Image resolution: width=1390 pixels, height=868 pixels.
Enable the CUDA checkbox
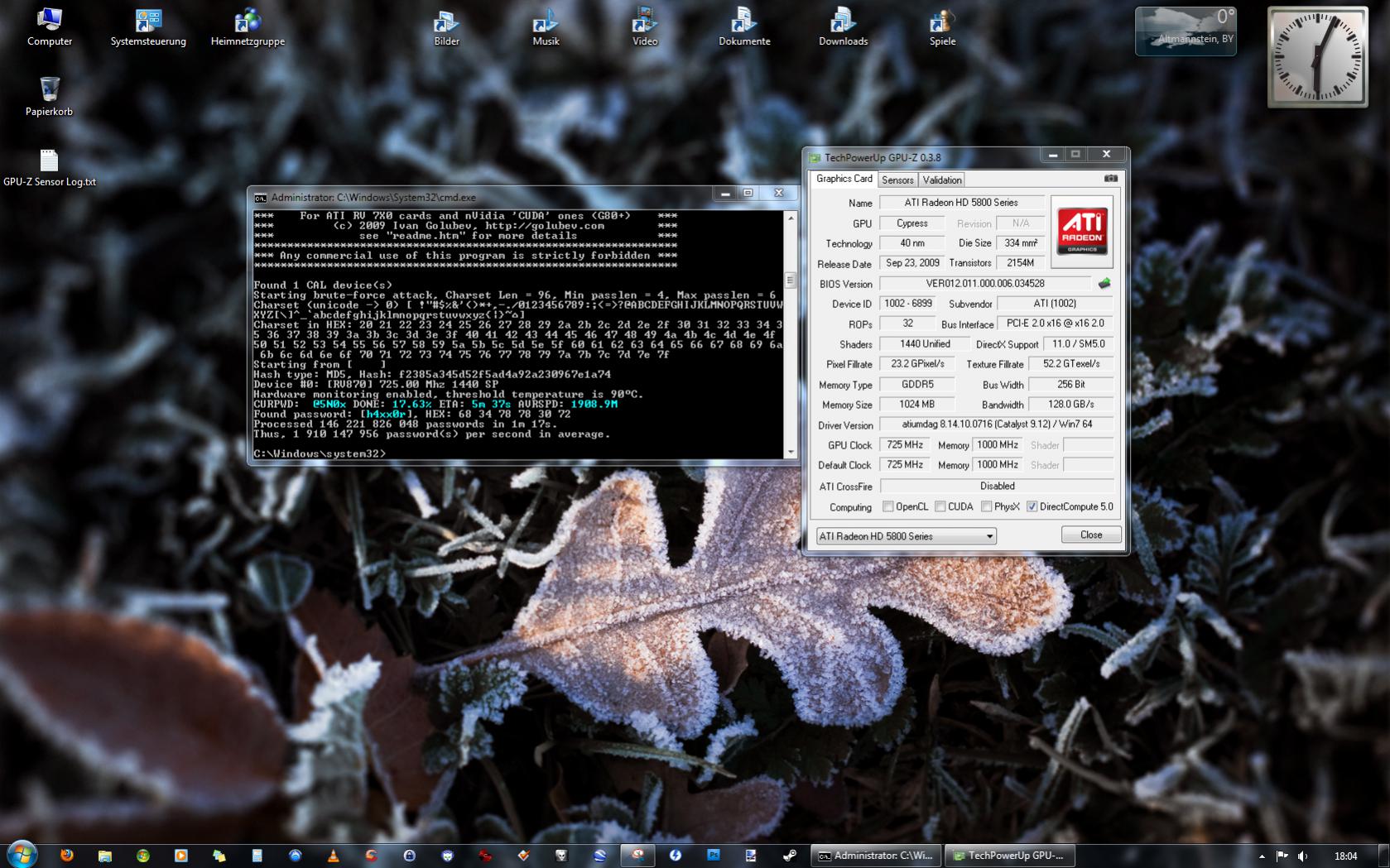click(x=940, y=506)
